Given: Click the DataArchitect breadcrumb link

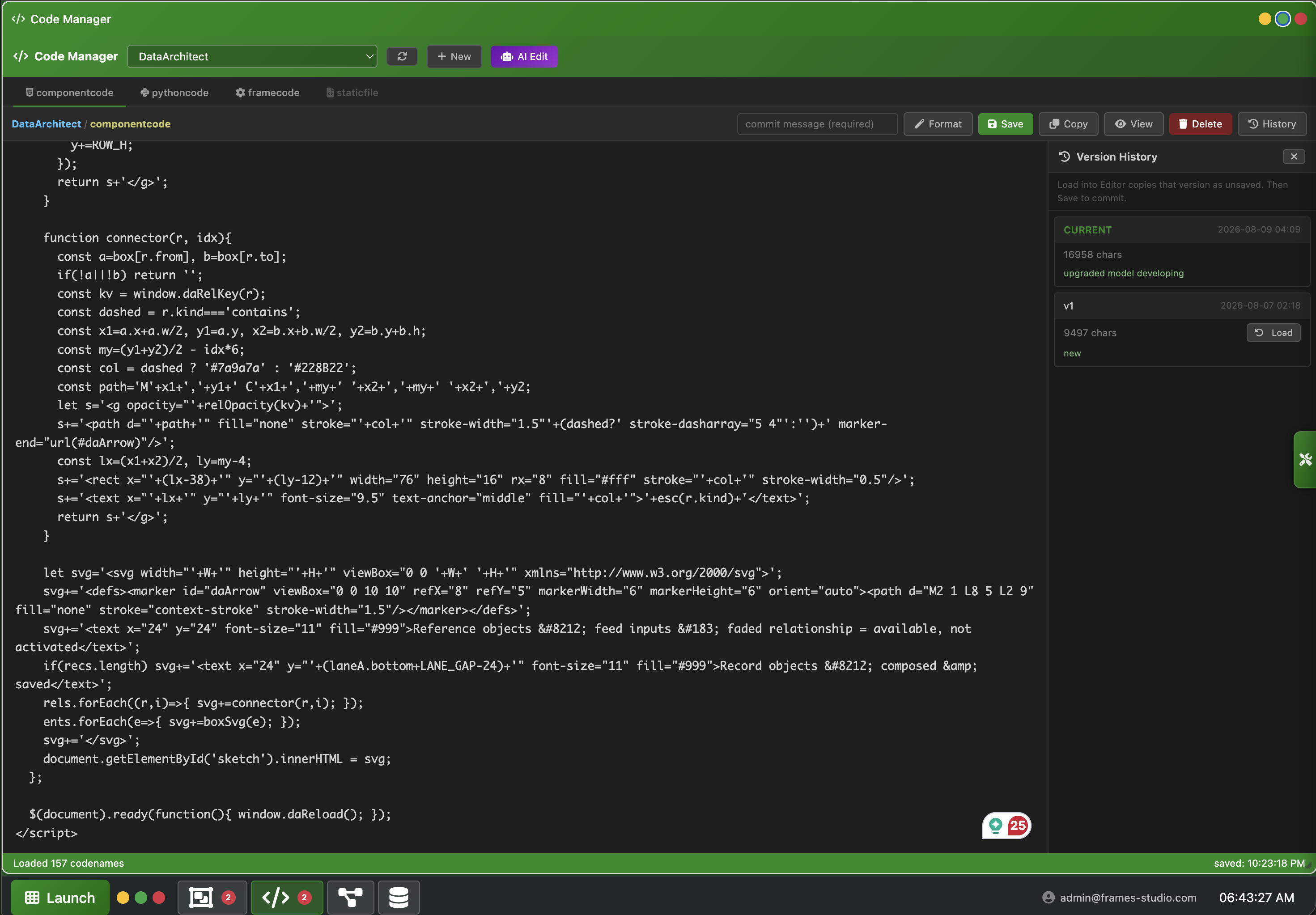Looking at the screenshot, I should (47, 124).
